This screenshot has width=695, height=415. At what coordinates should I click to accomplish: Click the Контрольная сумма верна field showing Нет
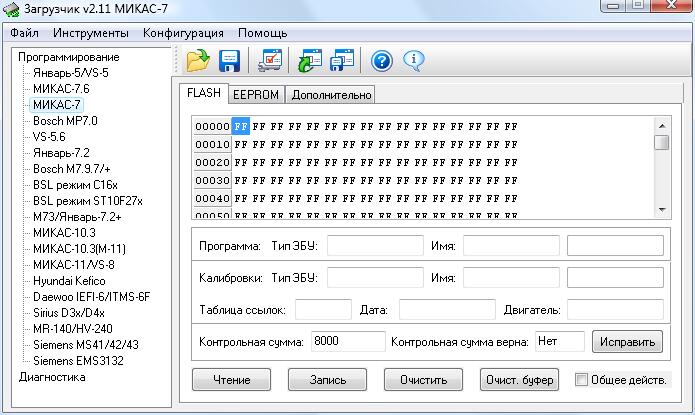click(x=560, y=341)
